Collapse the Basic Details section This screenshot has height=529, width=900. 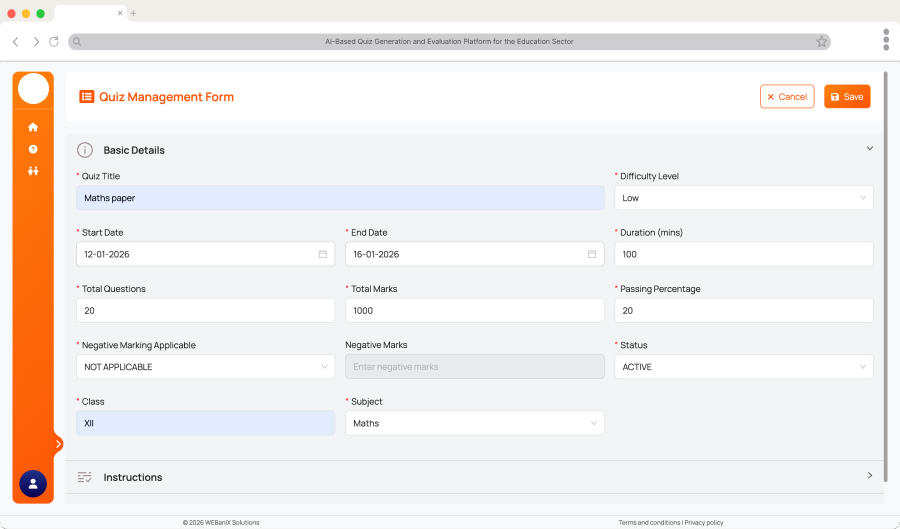pos(869,149)
